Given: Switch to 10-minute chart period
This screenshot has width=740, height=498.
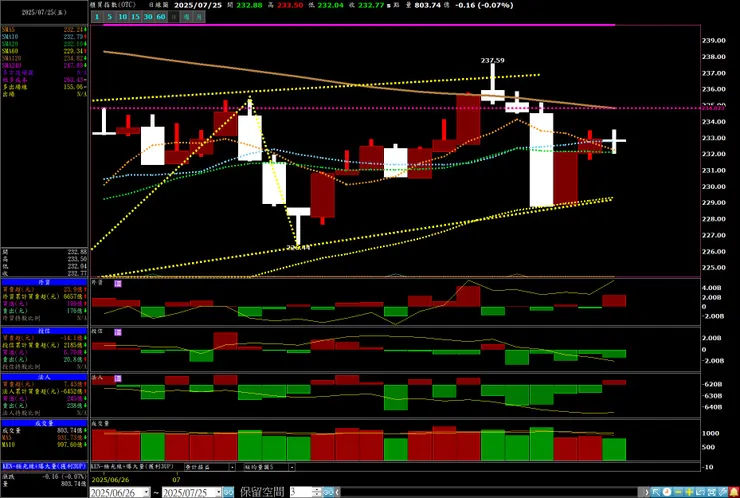Looking at the screenshot, I should [x=122, y=17].
